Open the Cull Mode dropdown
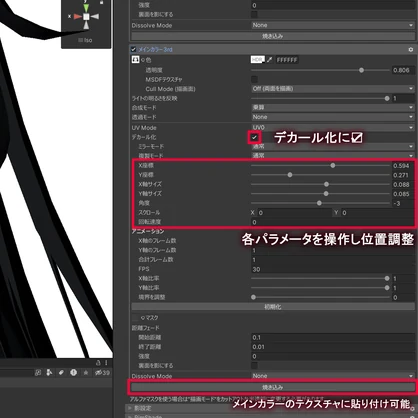 [333, 89]
